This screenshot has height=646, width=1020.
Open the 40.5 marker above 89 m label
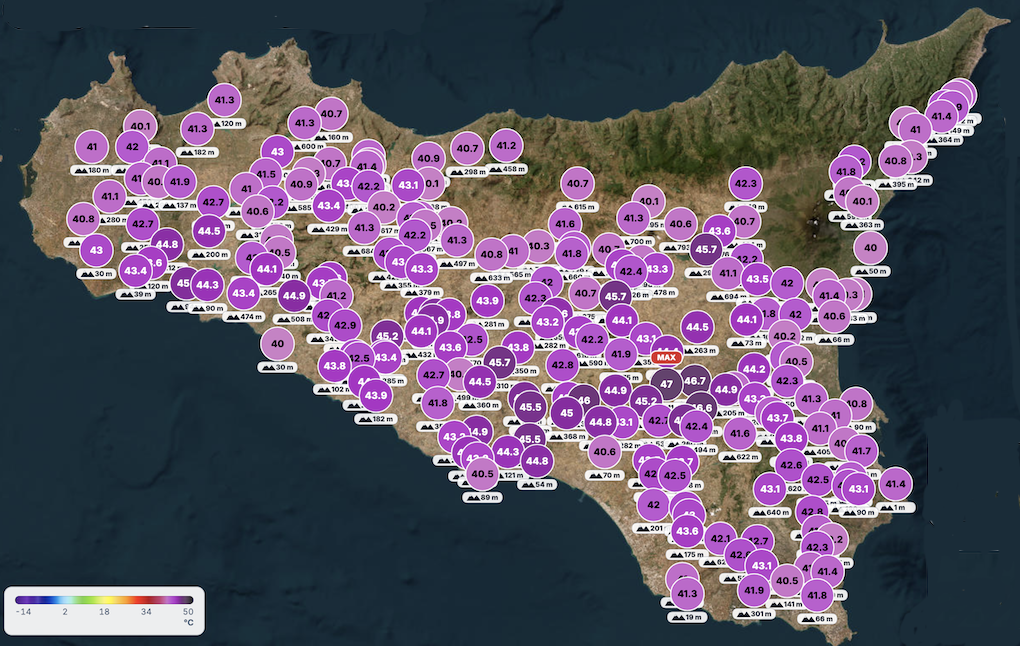pos(483,474)
